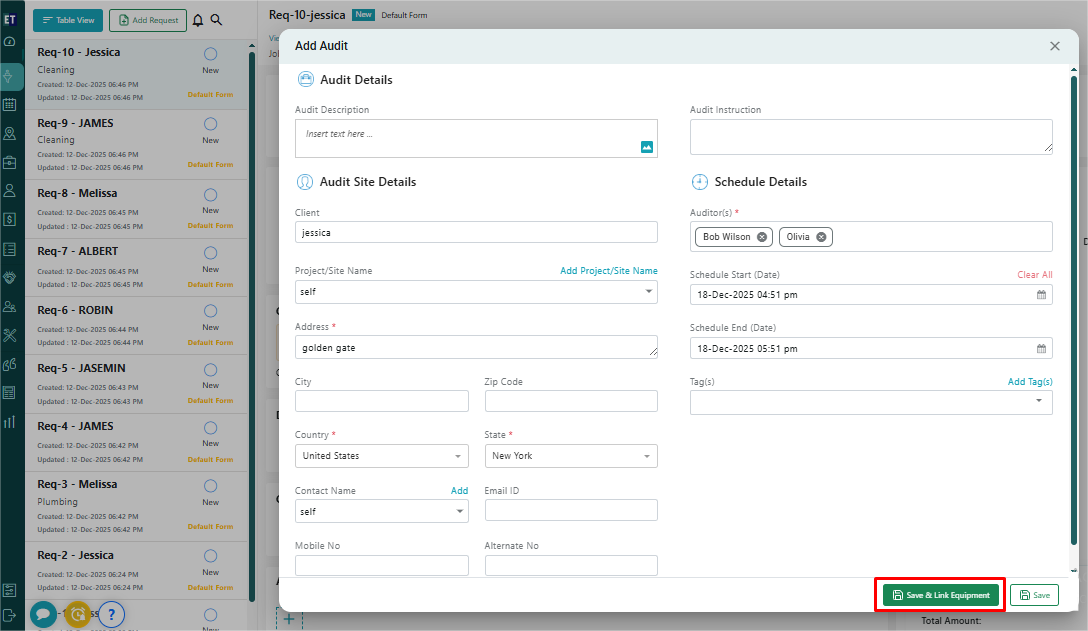Click Add Project/Site Name link
This screenshot has width=1088, height=631.
click(x=608, y=271)
